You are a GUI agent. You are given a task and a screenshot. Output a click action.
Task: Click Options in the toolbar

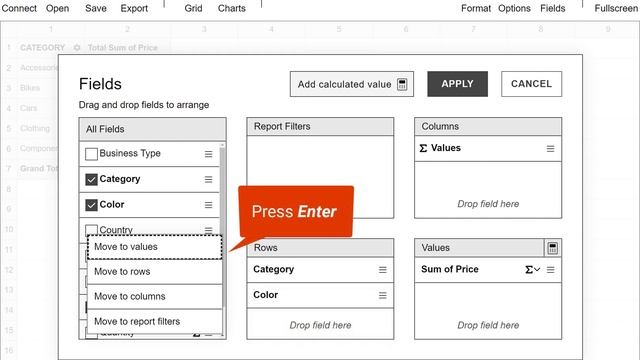[x=514, y=8]
